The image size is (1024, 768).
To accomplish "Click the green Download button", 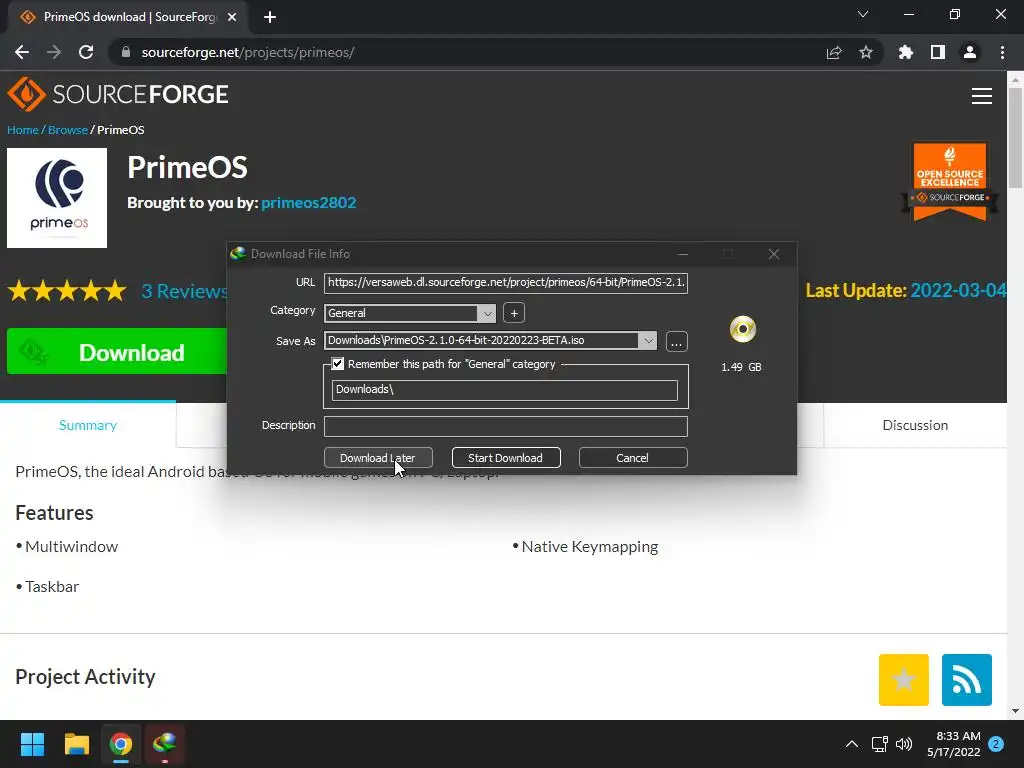I will 117,352.
